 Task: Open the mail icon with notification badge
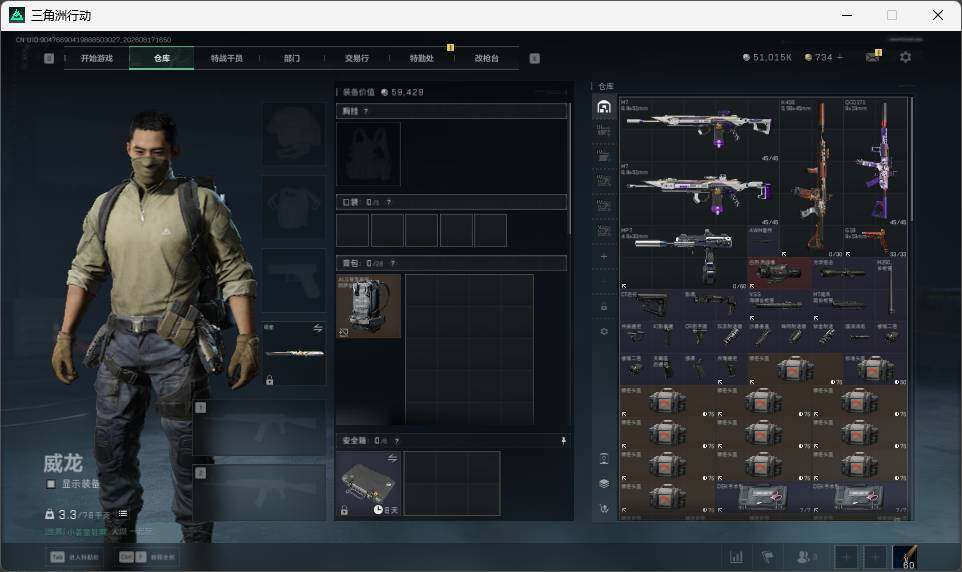pyautogui.click(x=873, y=56)
